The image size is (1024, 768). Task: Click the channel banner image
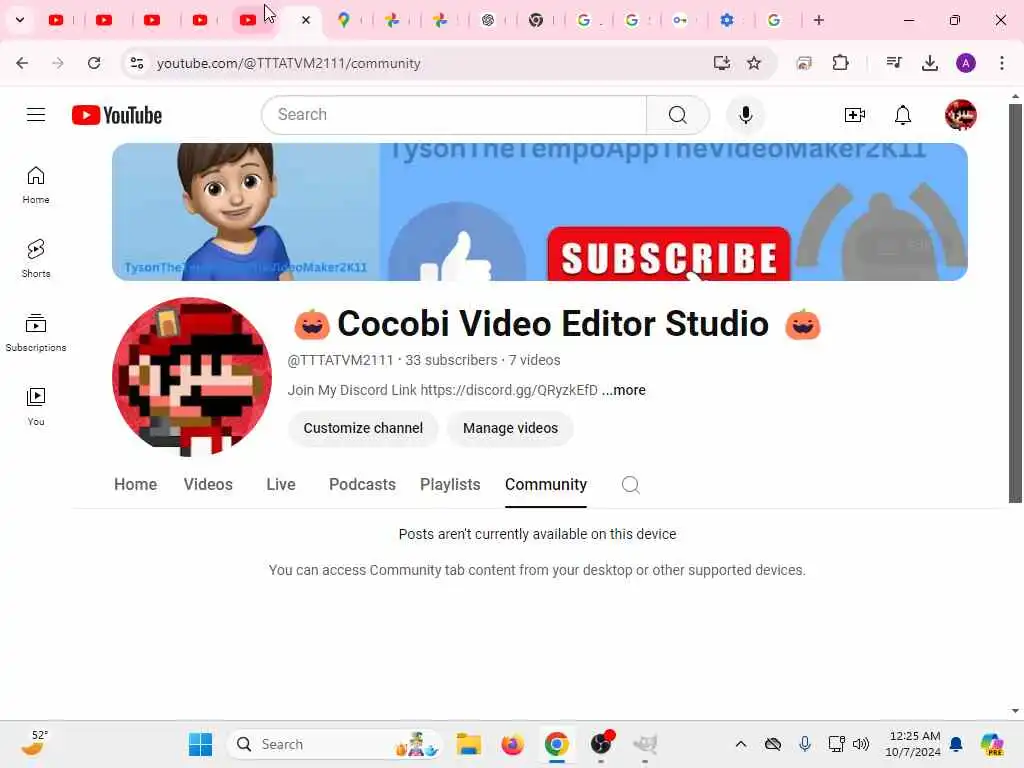pyautogui.click(x=539, y=212)
